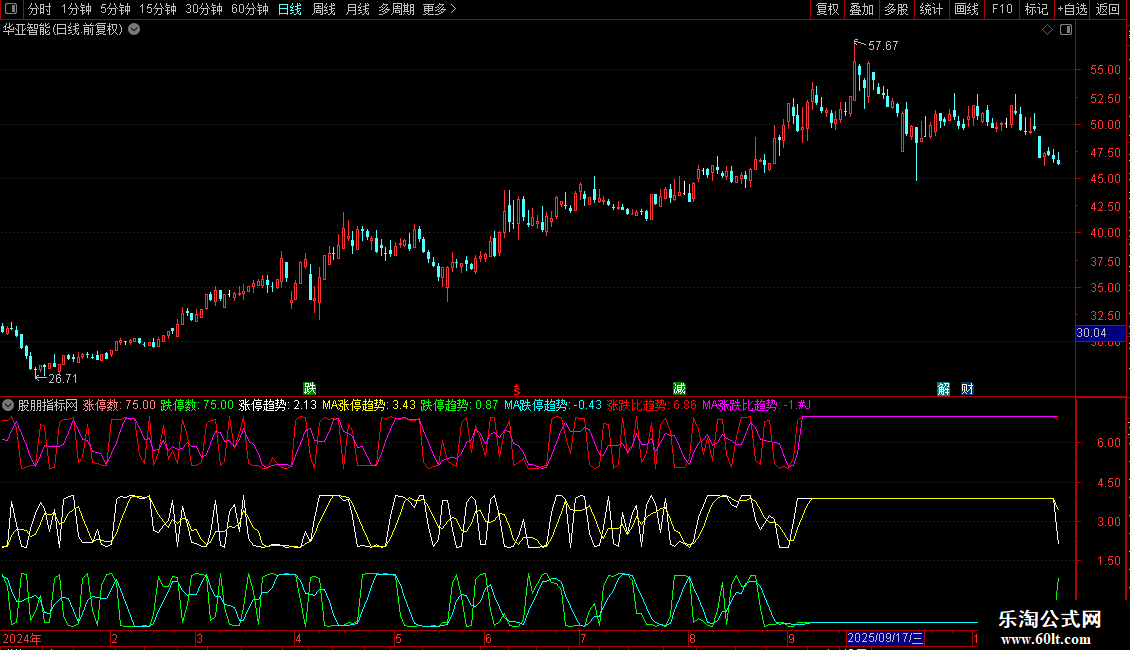Open the 多周期 view

pos(396,9)
